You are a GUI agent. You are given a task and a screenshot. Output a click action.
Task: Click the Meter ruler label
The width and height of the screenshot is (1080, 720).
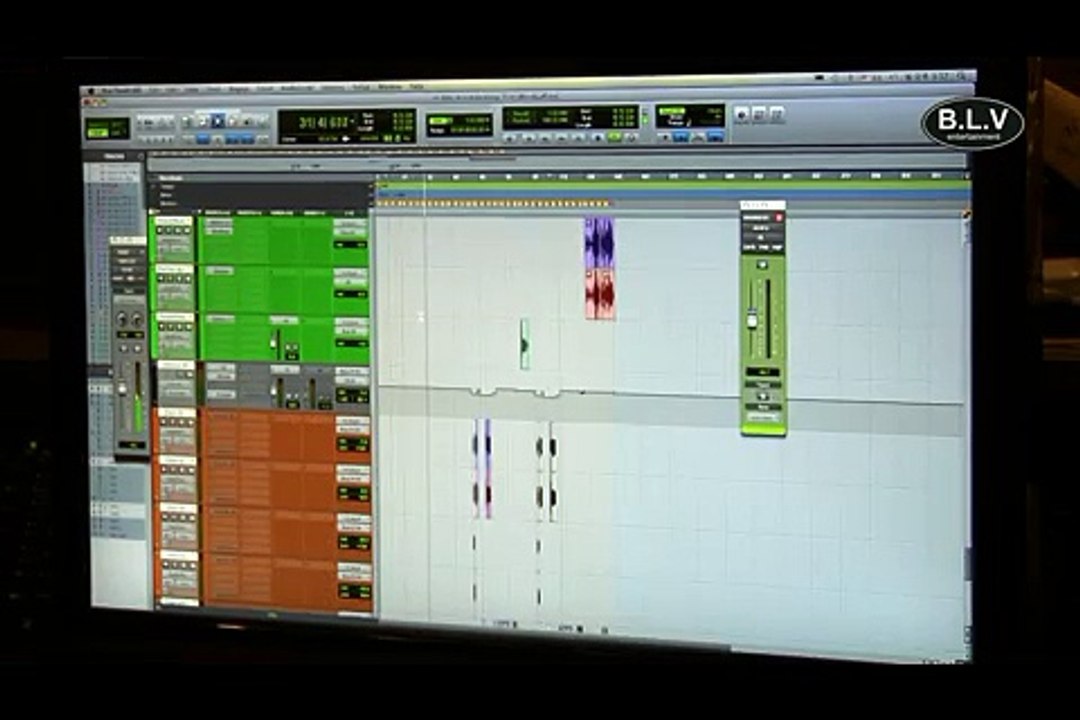tap(167, 195)
